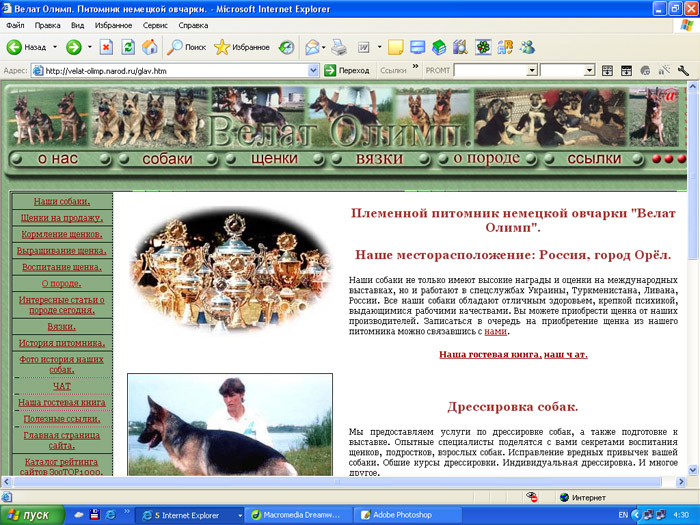
Task: Open the Edit icon dropdown arrow
Action: tap(379, 47)
